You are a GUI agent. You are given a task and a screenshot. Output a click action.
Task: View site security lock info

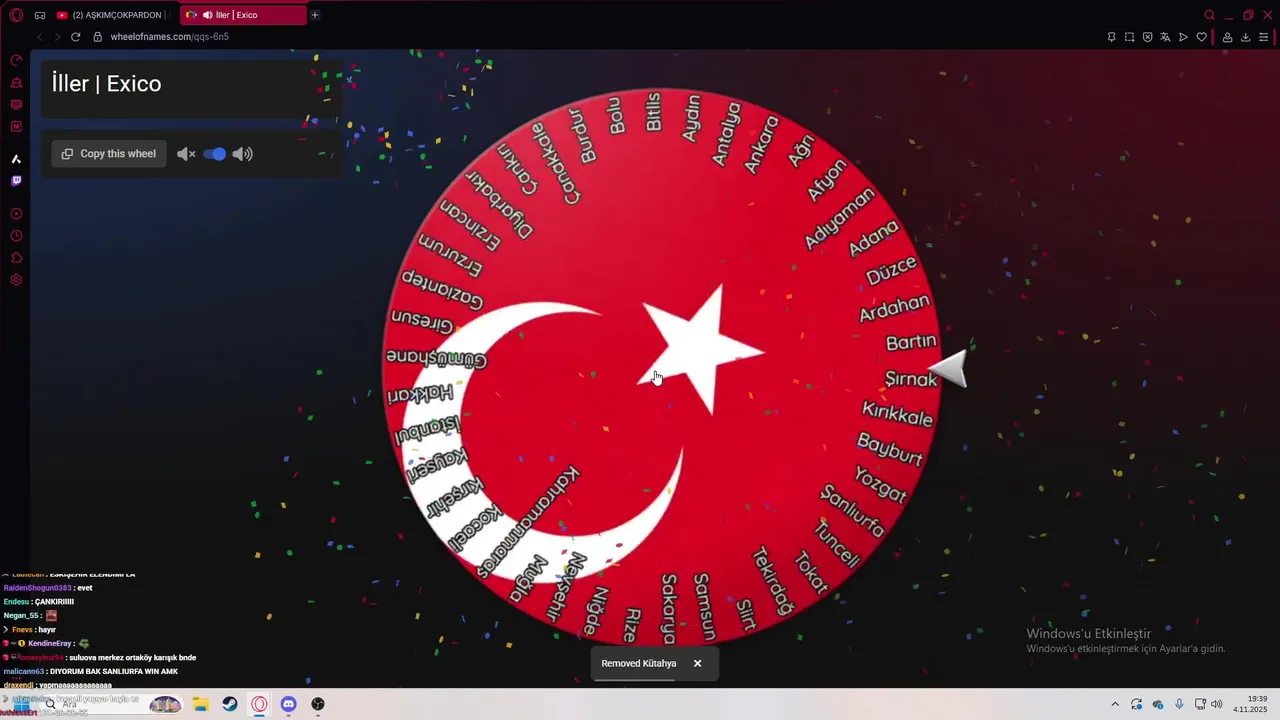98,37
